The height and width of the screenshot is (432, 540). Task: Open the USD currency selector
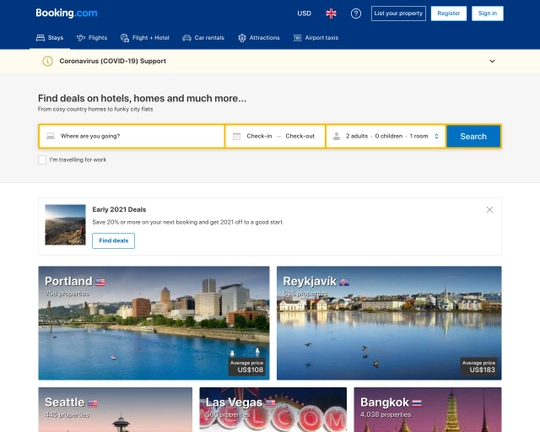click(x=304, y=13)
